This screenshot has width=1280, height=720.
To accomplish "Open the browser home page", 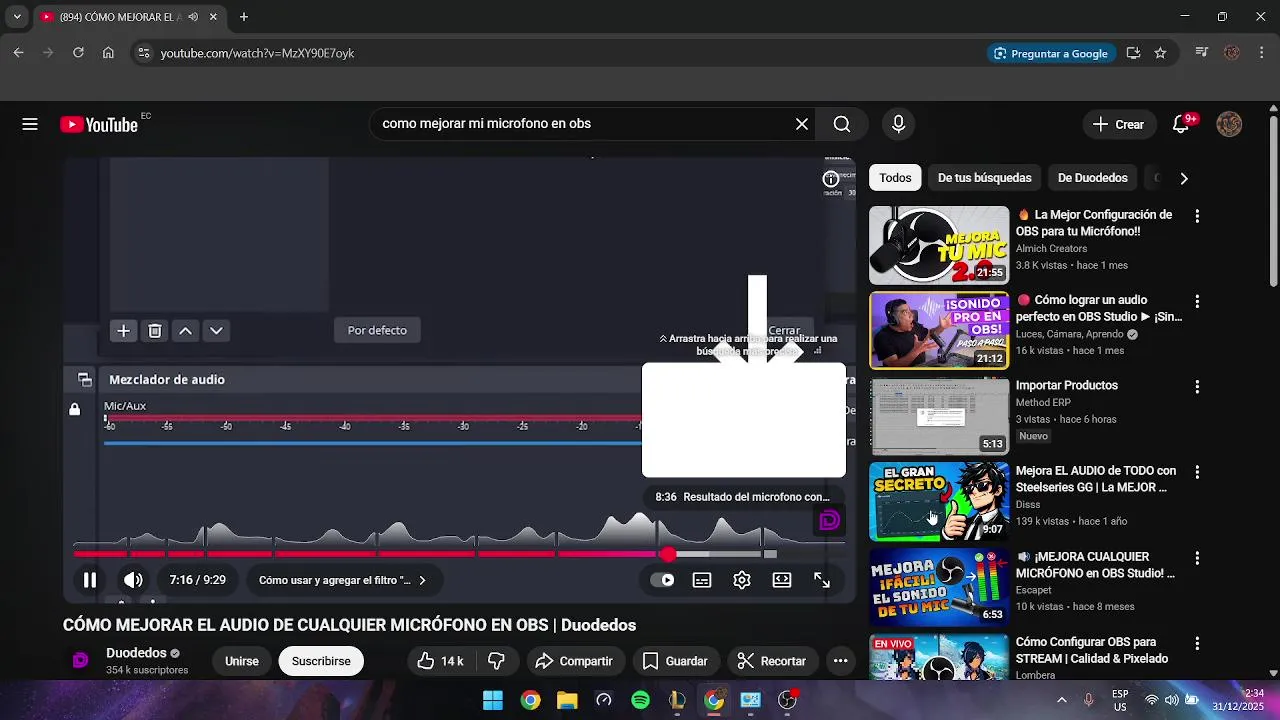I will [108, 53].
